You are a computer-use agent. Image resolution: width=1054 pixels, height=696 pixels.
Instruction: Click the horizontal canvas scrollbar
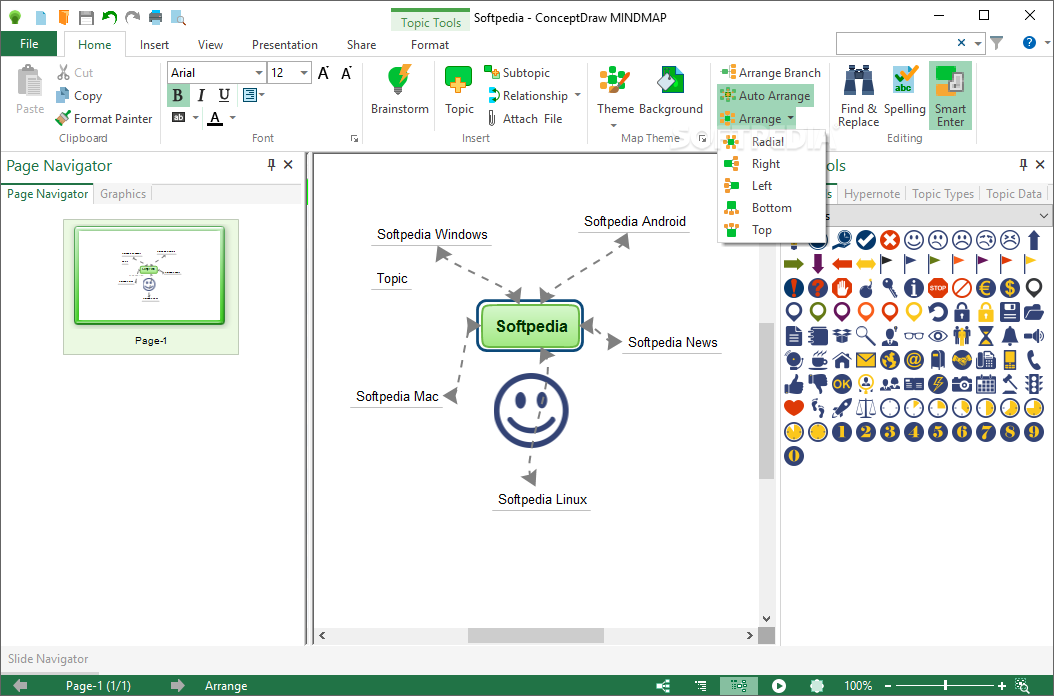tap(535, 635)
